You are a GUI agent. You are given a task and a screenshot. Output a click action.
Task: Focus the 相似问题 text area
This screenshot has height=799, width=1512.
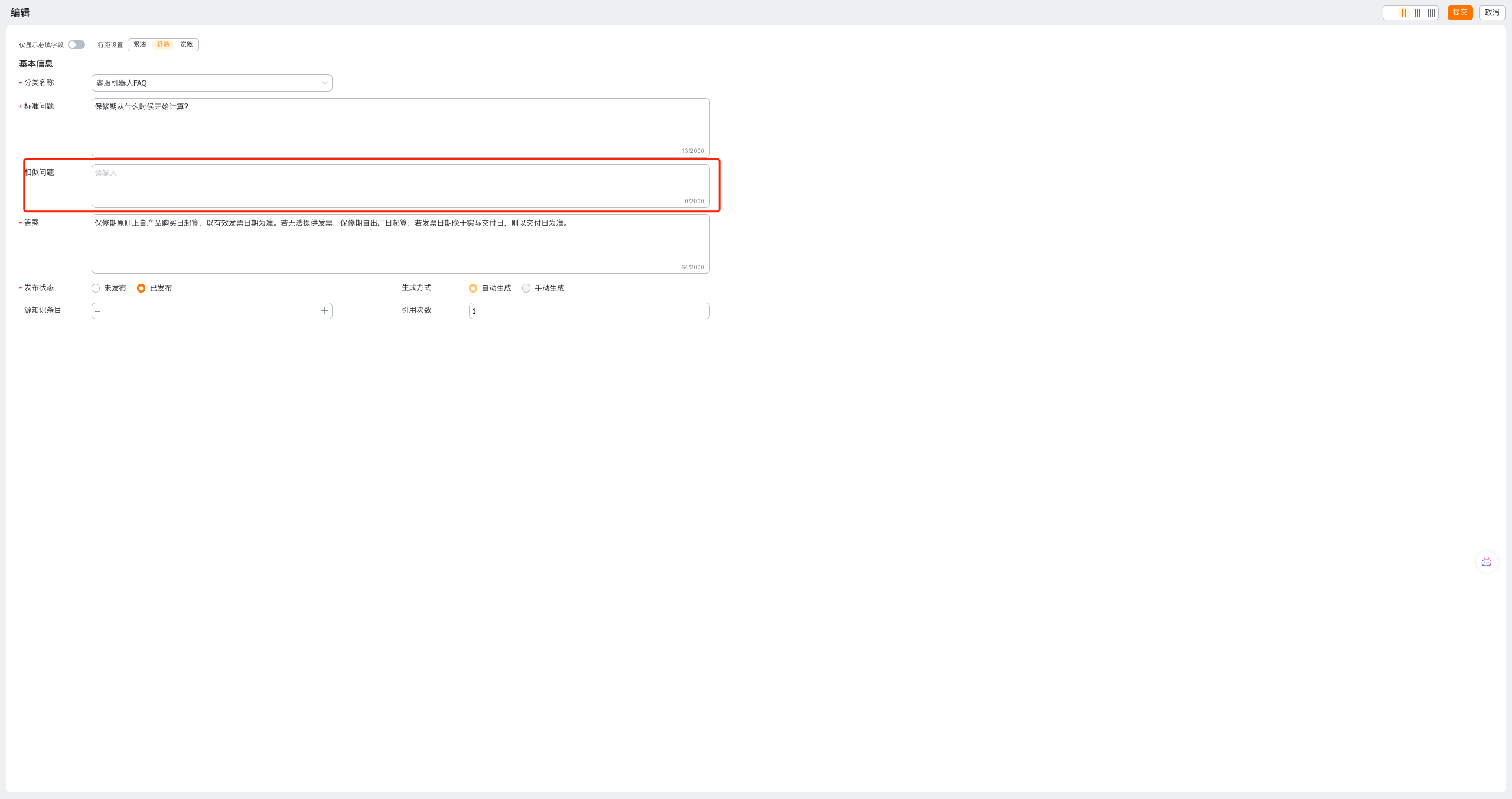400,186
